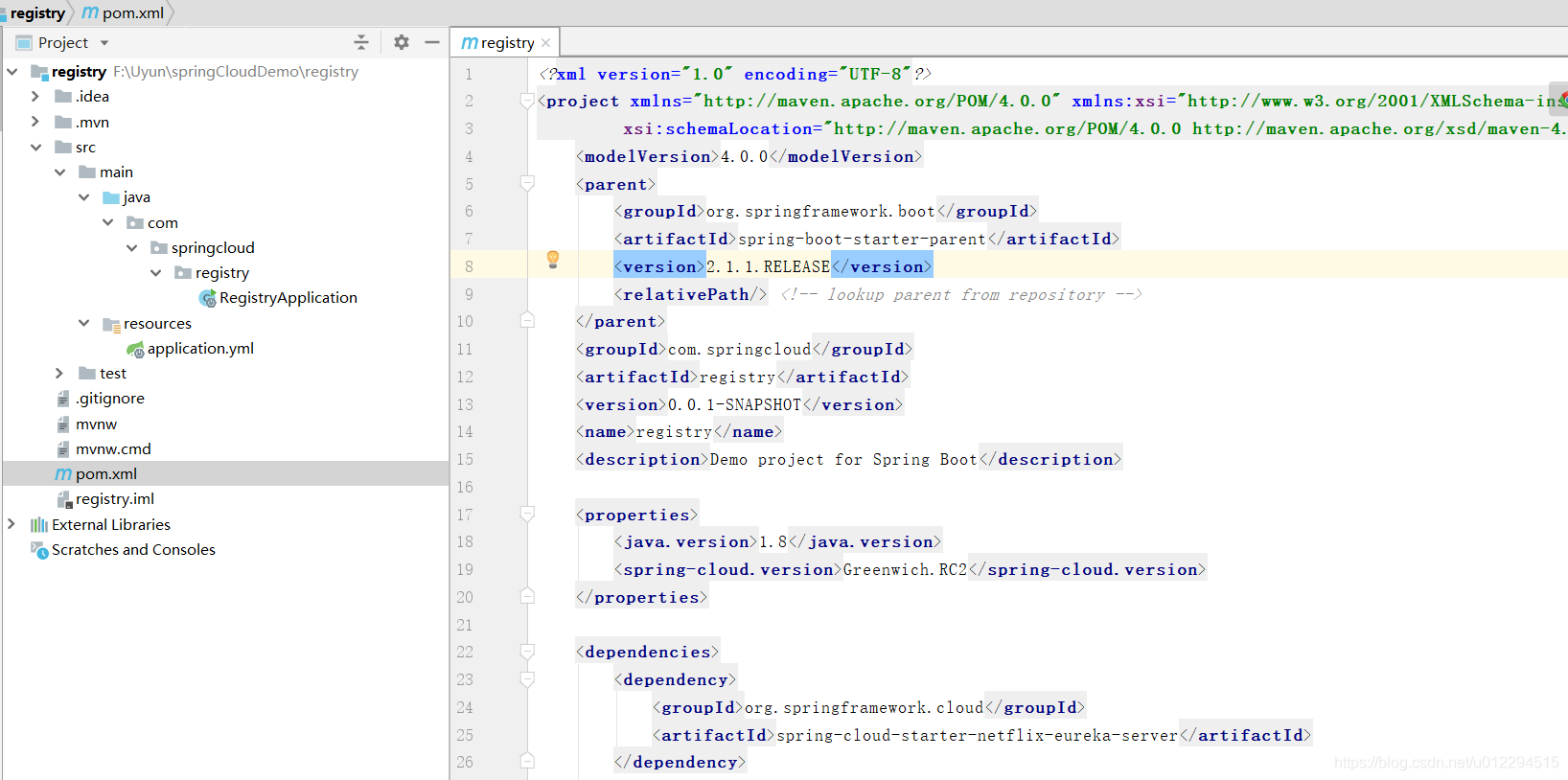This screenshot has height=780, width=1568.
Task: Click the collapse-all icon in the Project panel
Action: point(361,42)
